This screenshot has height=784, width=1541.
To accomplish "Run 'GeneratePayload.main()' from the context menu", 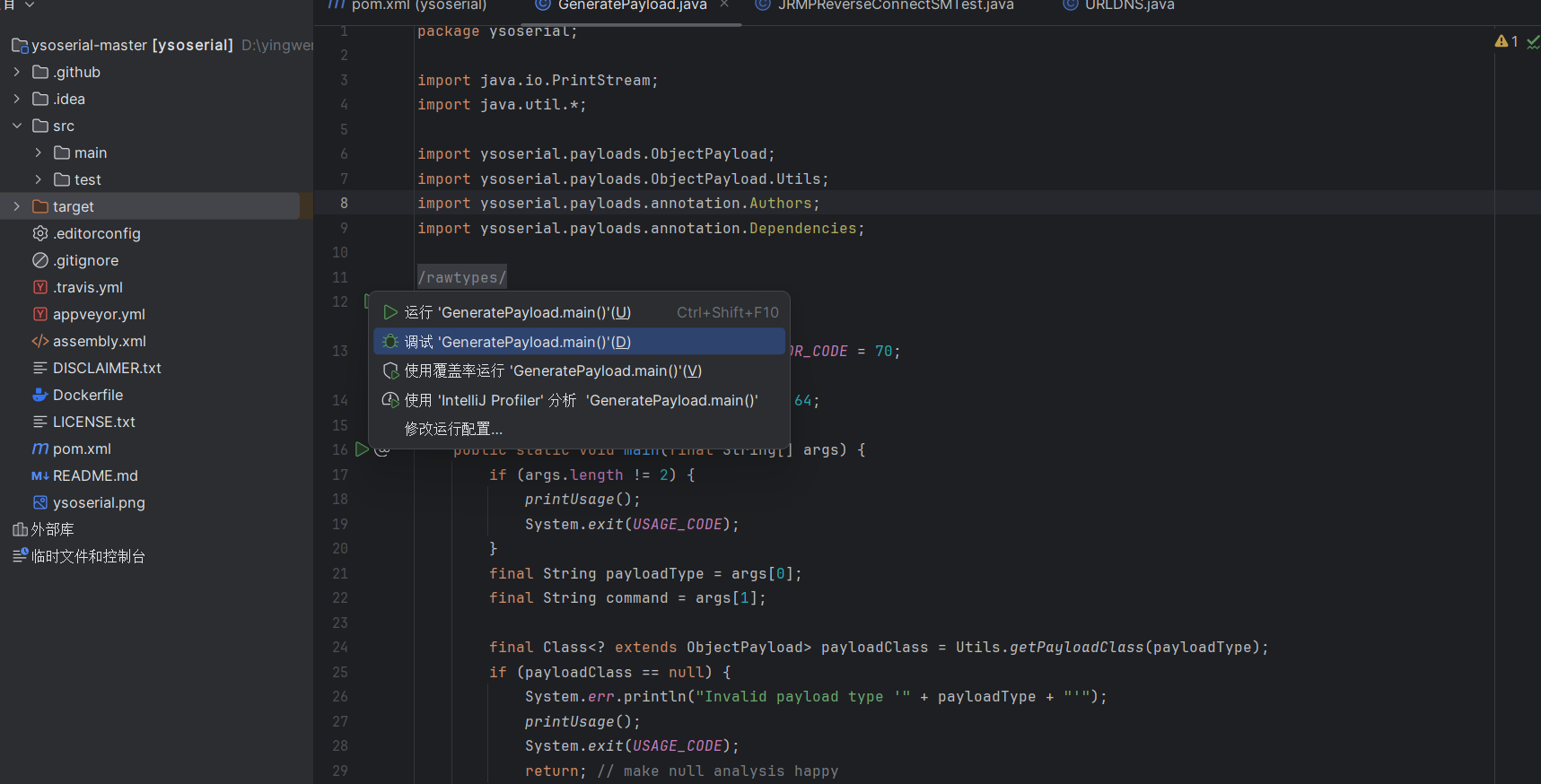I will (x=580, y=312).
